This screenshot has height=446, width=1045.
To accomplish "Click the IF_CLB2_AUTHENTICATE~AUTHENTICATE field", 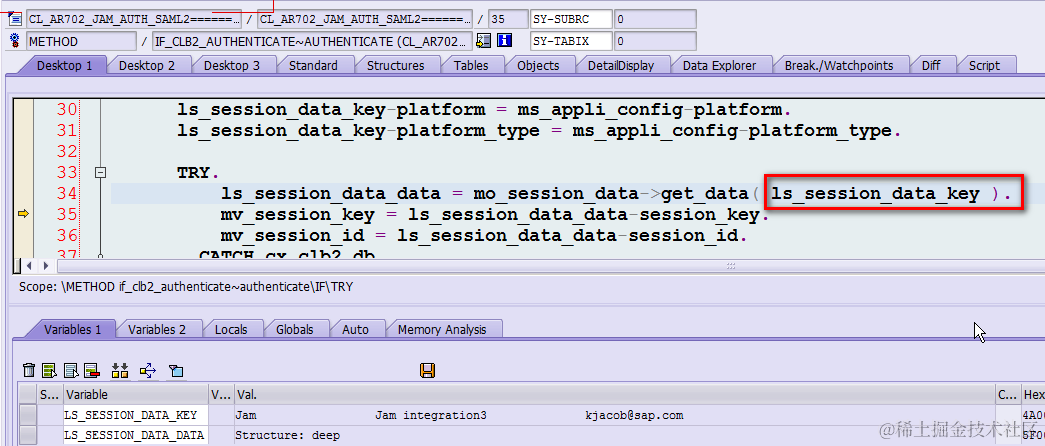I will pyautogui.click(x=312, y=41).
